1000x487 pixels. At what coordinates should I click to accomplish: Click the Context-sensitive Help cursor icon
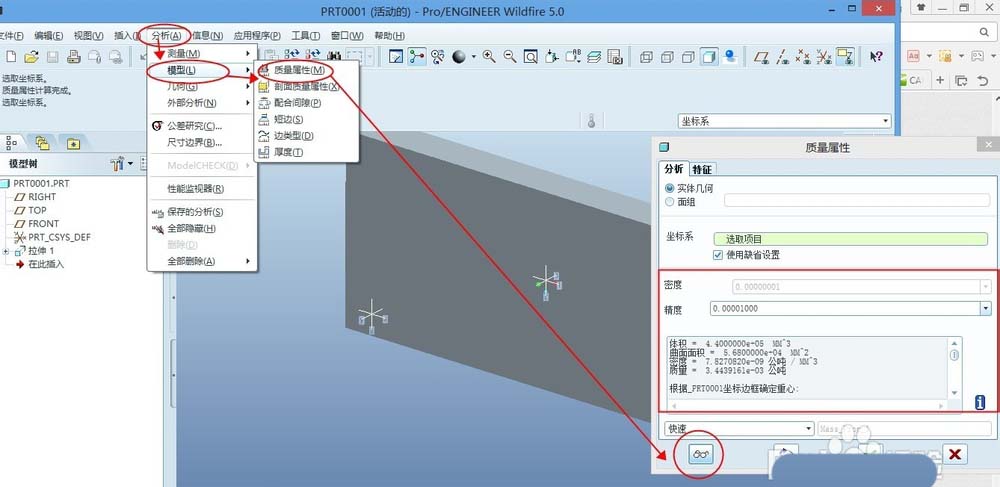click(877, 57)
